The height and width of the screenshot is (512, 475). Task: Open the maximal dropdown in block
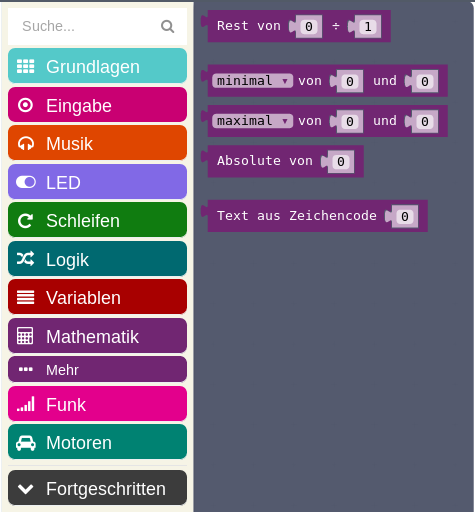(252, 121)
